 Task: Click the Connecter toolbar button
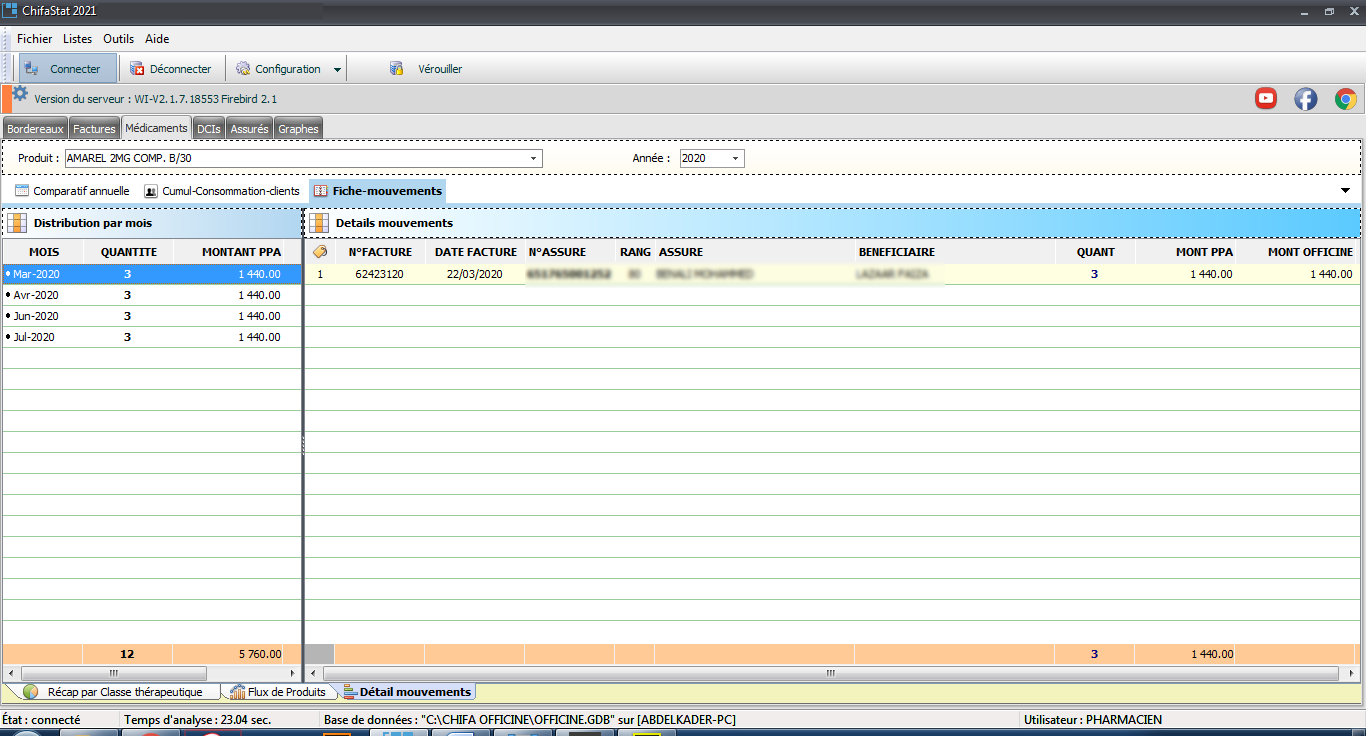pos(66,69)
